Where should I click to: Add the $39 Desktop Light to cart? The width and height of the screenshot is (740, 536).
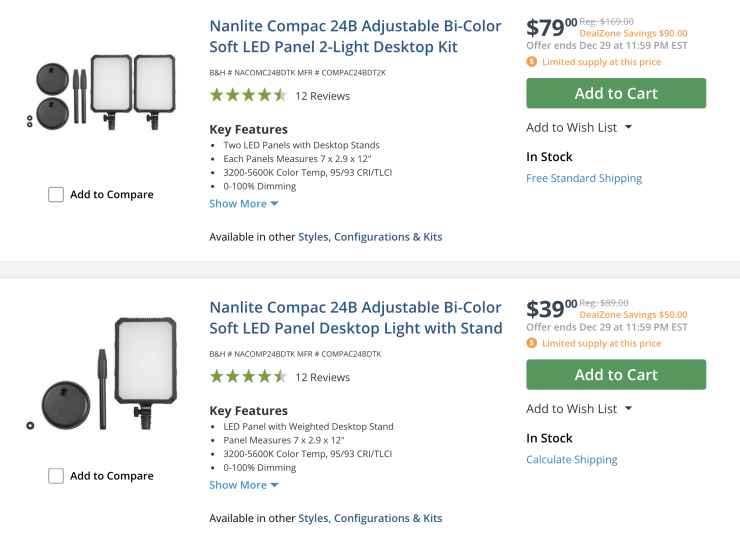[x=616, y=374]
